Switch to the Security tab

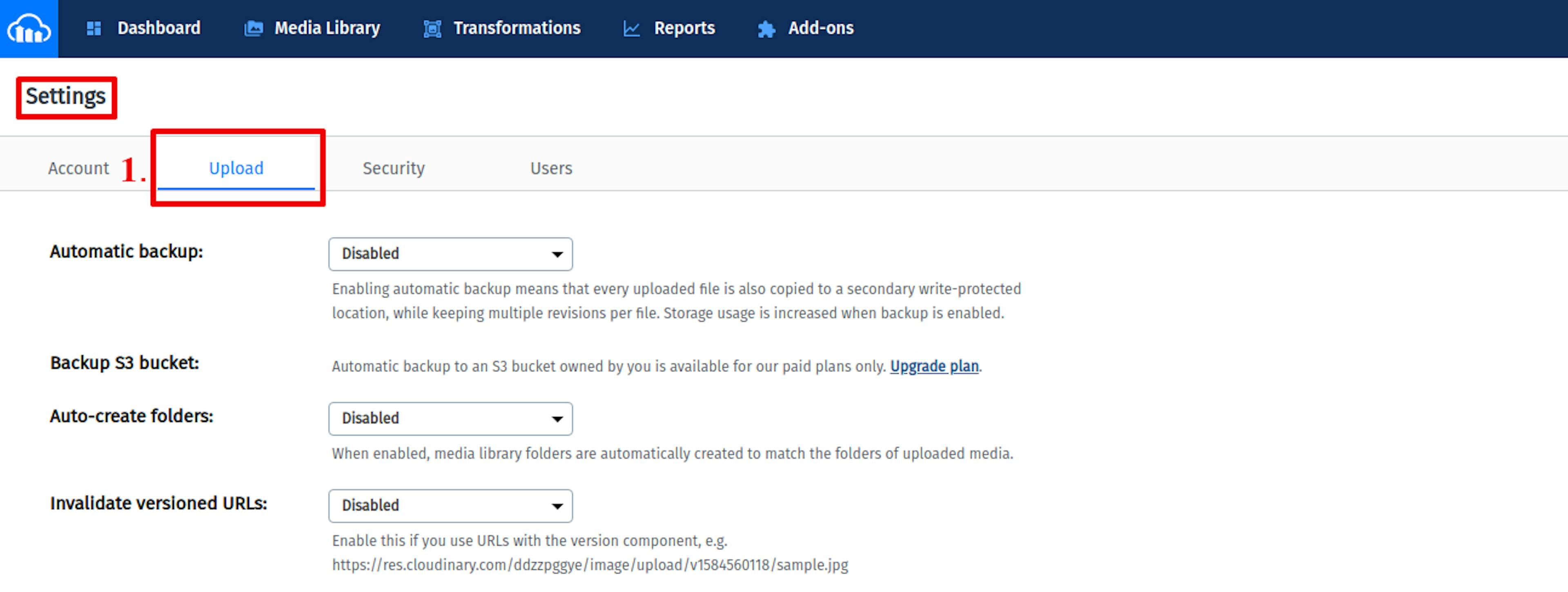click(x=394, y=168)
